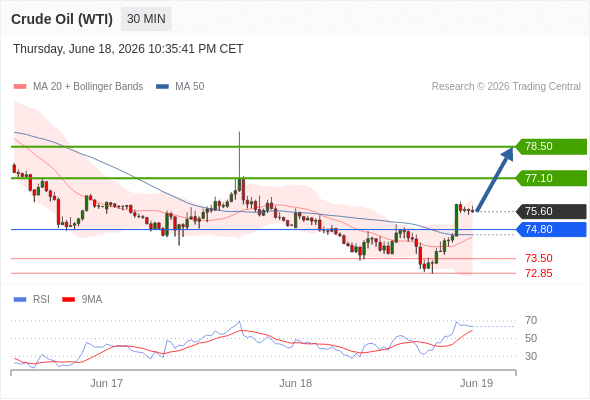The image size is (590, 400).
Task: Click the 77.10 green resistance tag
Action: [551, 178]
